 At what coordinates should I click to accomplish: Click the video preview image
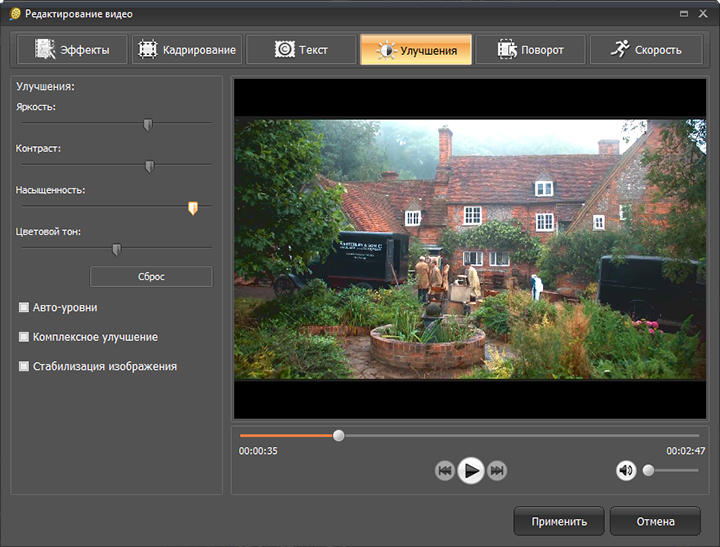470,249
